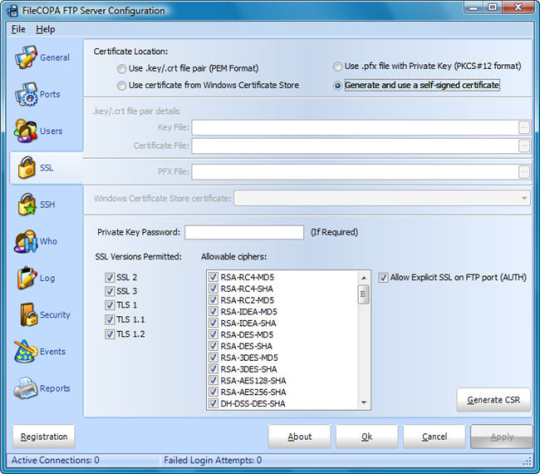Click the Cancel button

[x=434, y=436]
